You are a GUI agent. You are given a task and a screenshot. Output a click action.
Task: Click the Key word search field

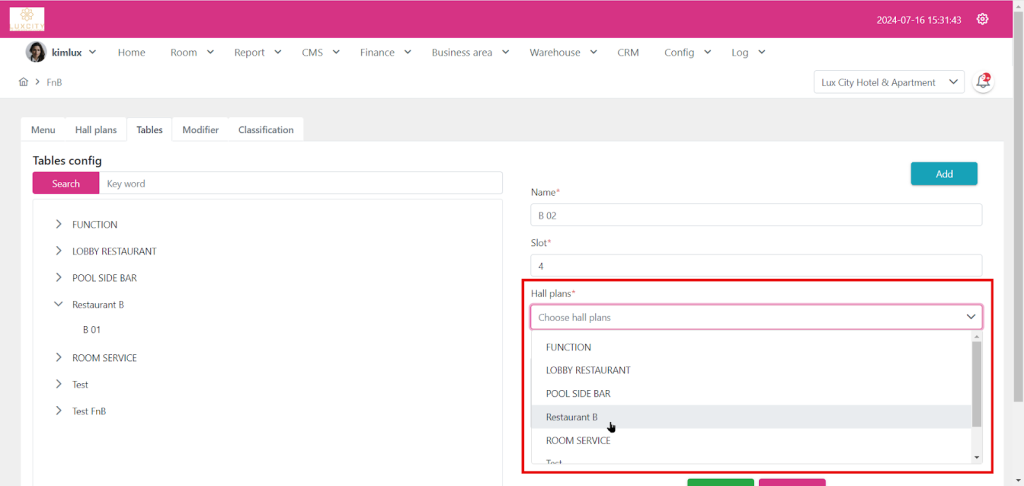pos(300,183)
